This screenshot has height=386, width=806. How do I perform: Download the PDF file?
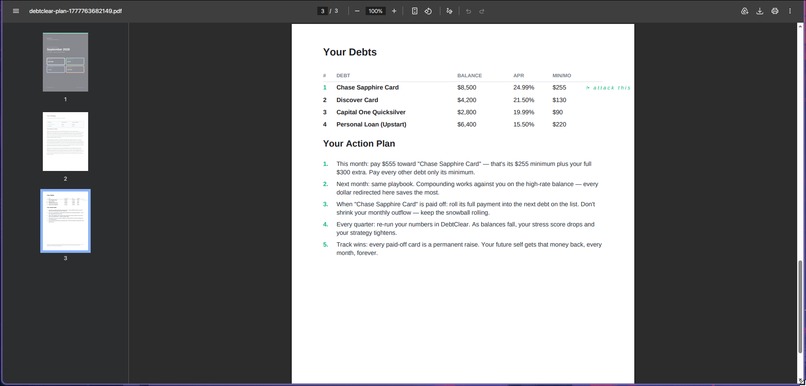[x=759, y=11]
